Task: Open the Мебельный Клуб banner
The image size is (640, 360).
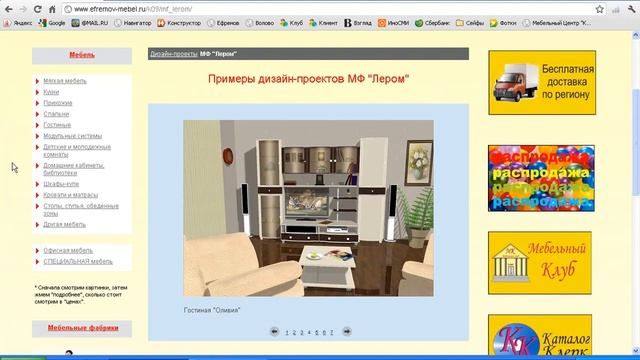Action: (540, 263)
